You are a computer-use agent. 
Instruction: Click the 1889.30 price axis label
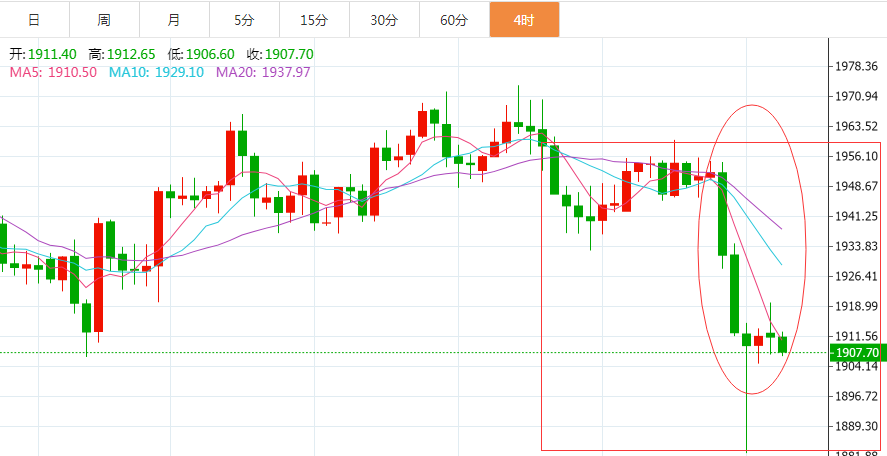point(857,426)
